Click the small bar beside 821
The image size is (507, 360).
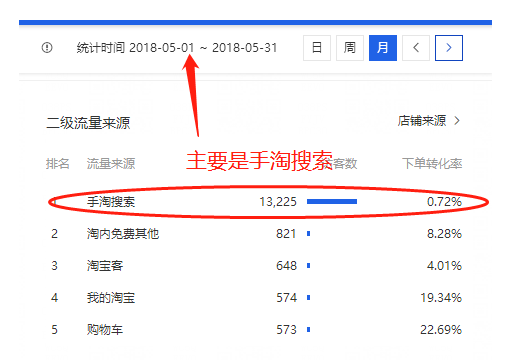(309, 234)
